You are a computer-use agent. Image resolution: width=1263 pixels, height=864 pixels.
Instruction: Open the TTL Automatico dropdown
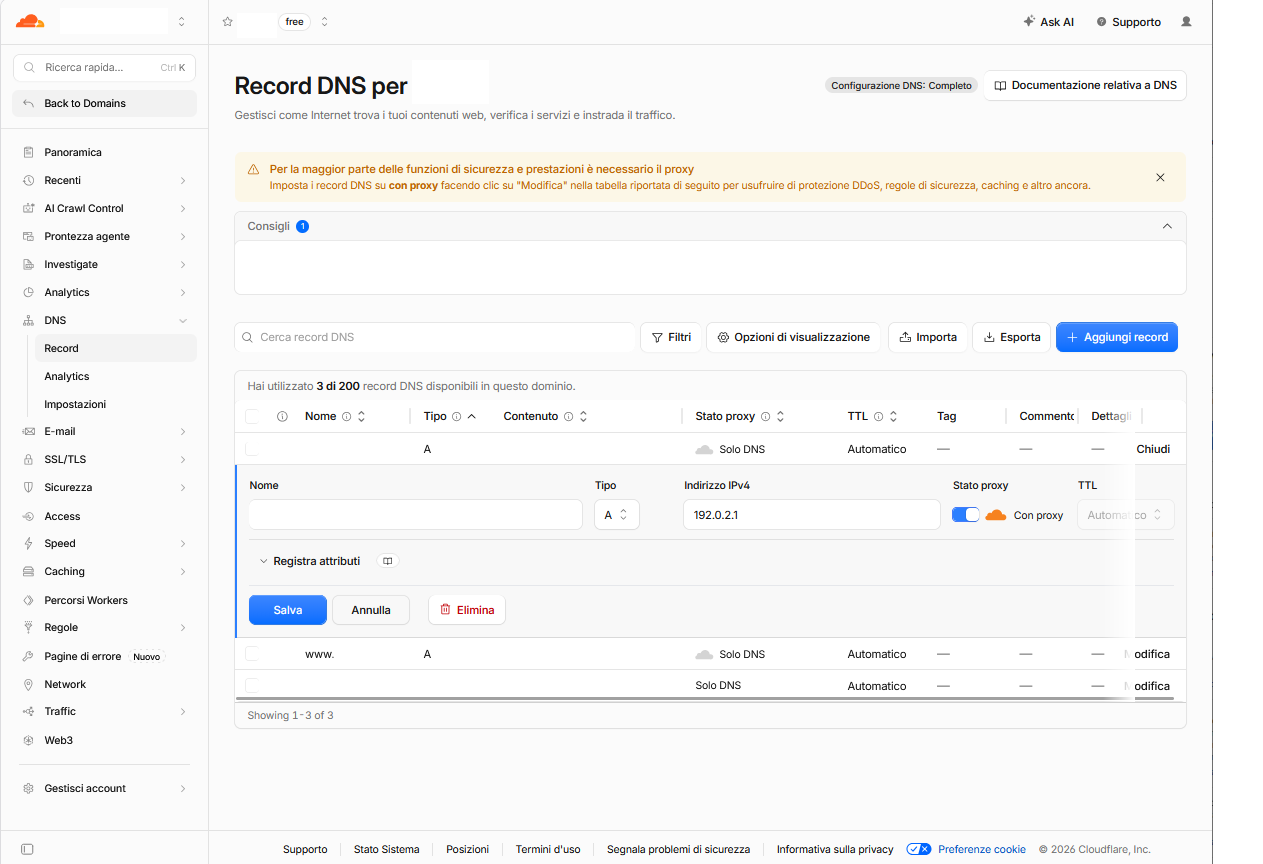[x=1125, y=515]
